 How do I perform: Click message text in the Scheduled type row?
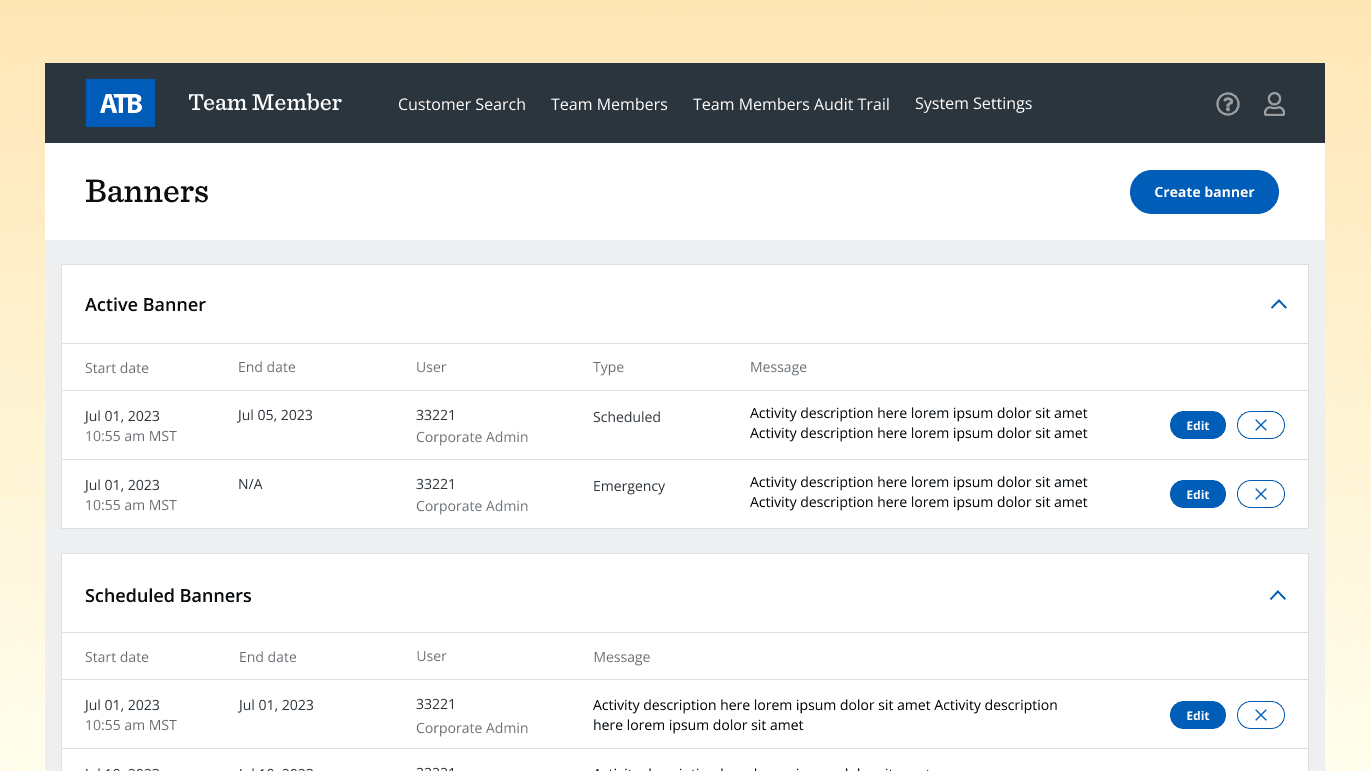[919, 423]
